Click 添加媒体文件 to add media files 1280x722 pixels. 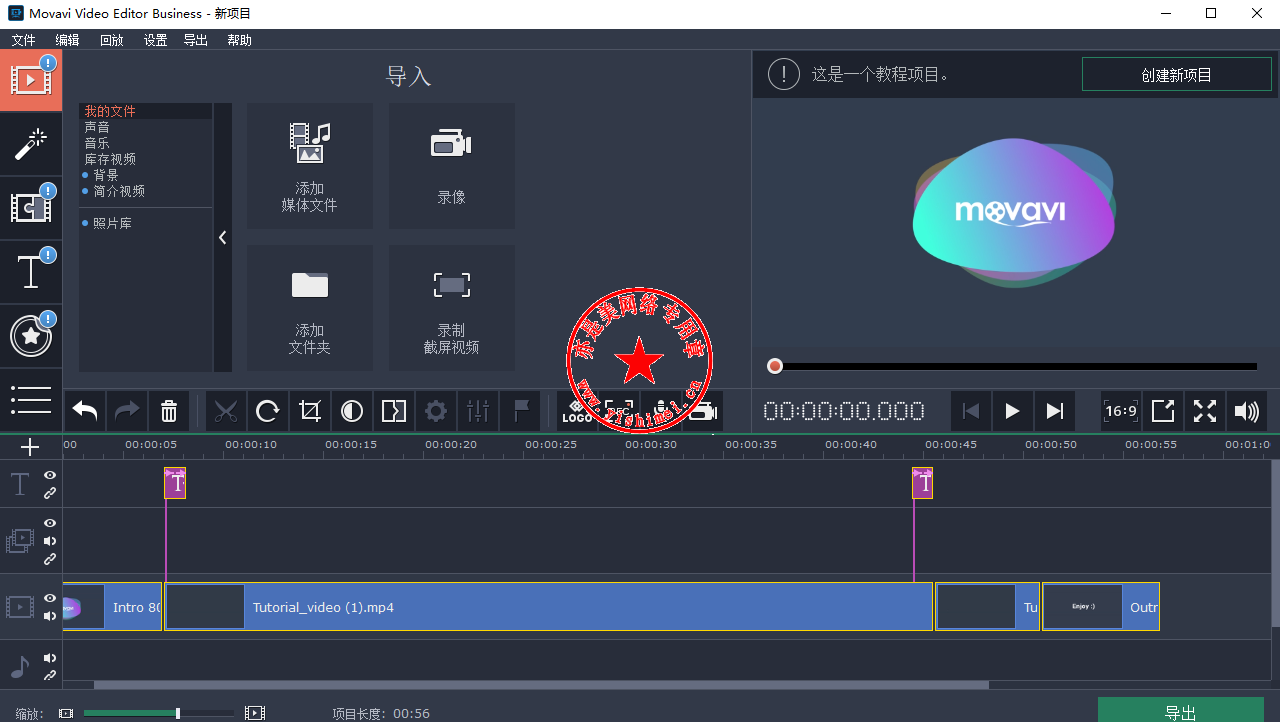310,166
